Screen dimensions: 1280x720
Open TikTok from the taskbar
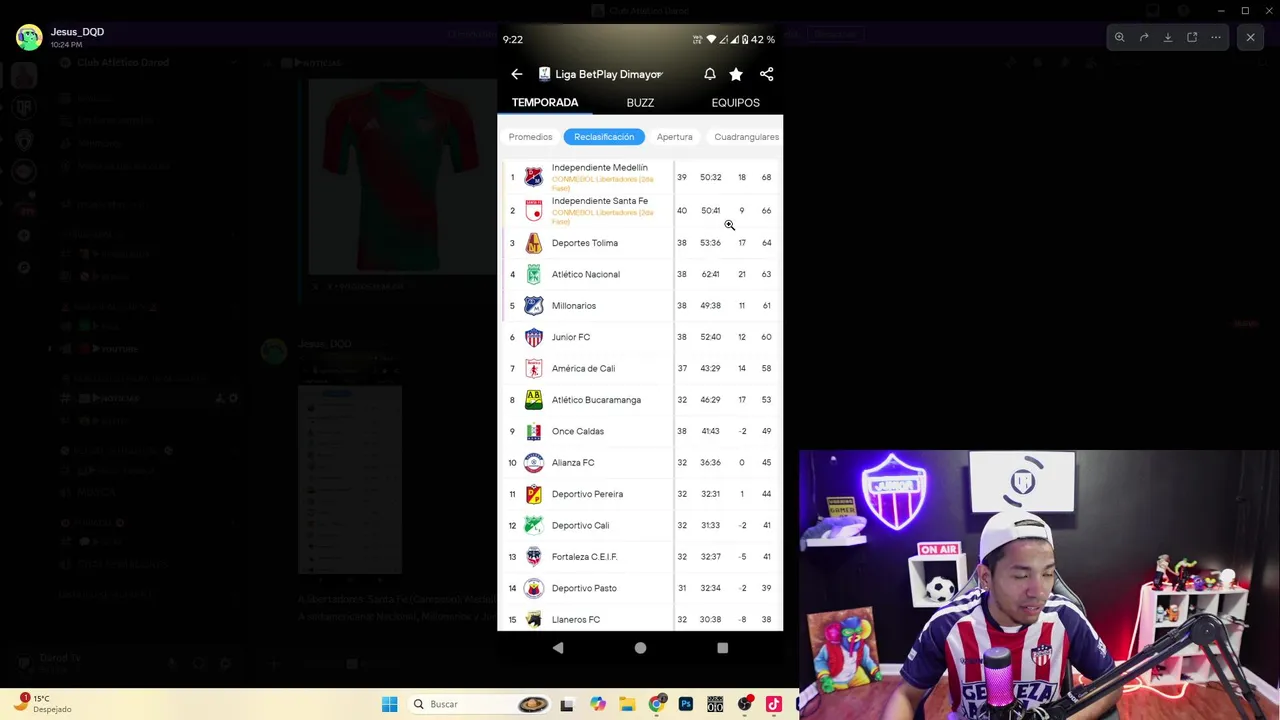[x=773, y=704]
